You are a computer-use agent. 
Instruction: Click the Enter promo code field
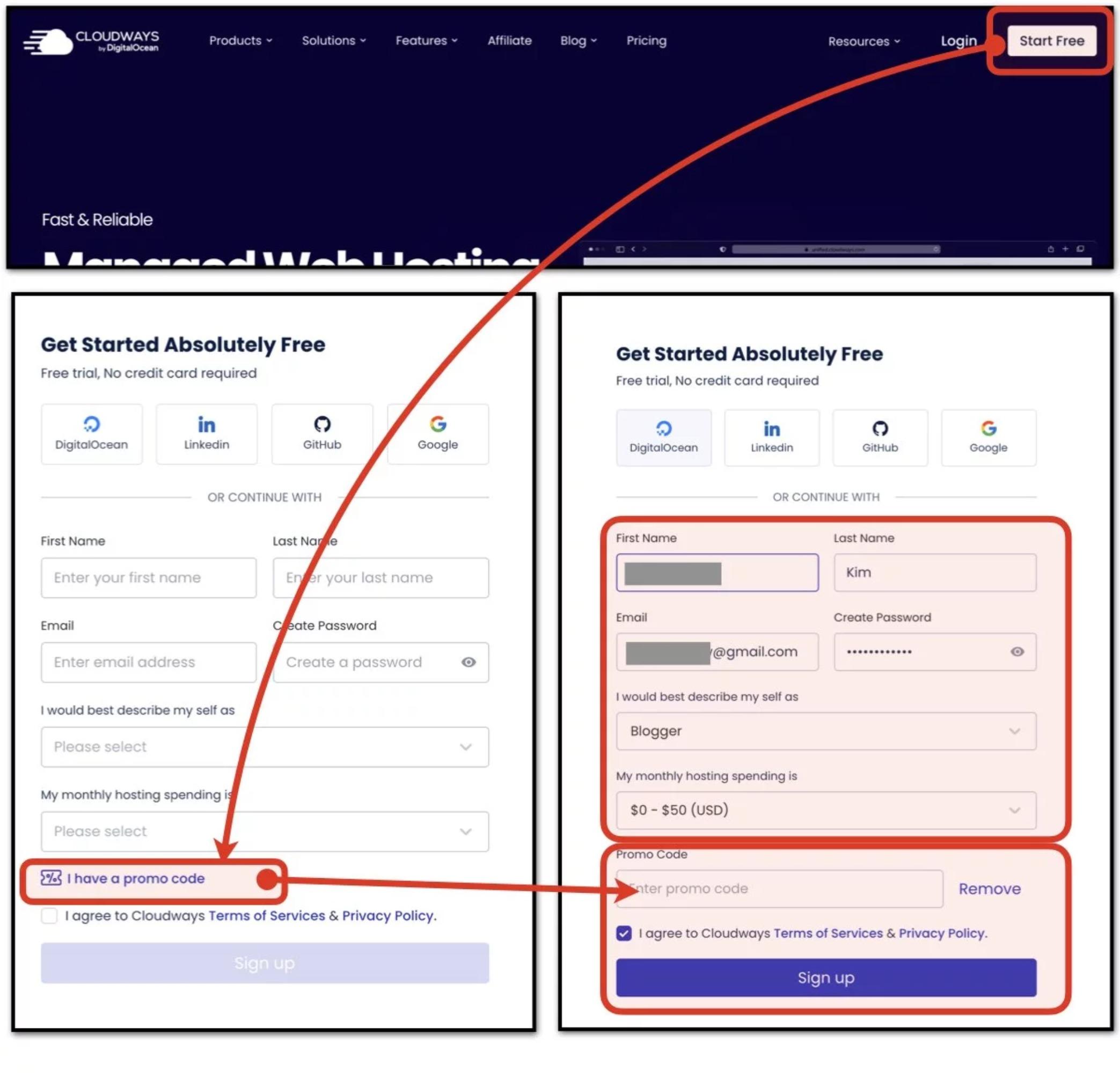pyautogui.click(x=779, y=888)
